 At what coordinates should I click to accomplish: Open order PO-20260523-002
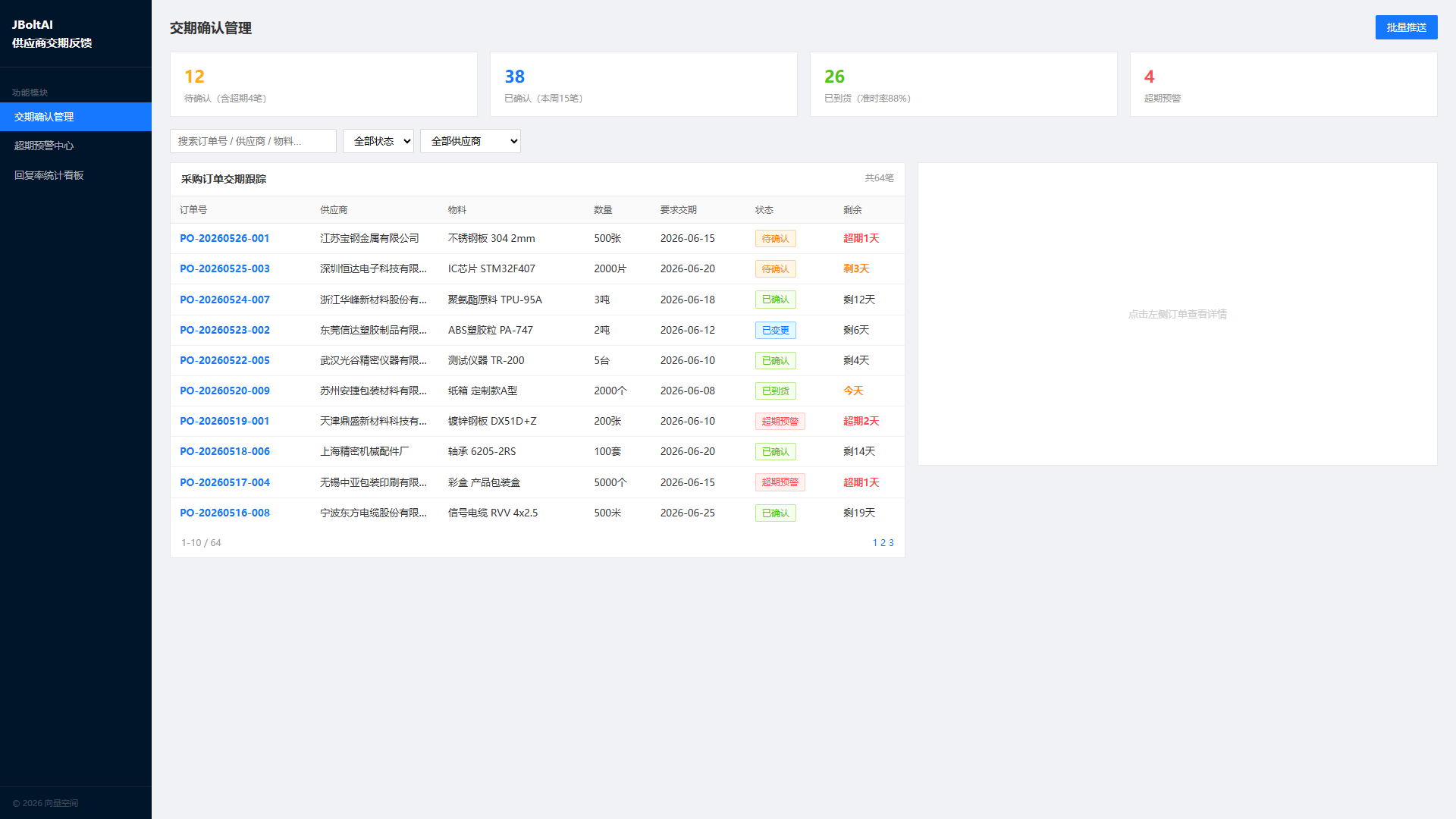click(x=224, y=330)
